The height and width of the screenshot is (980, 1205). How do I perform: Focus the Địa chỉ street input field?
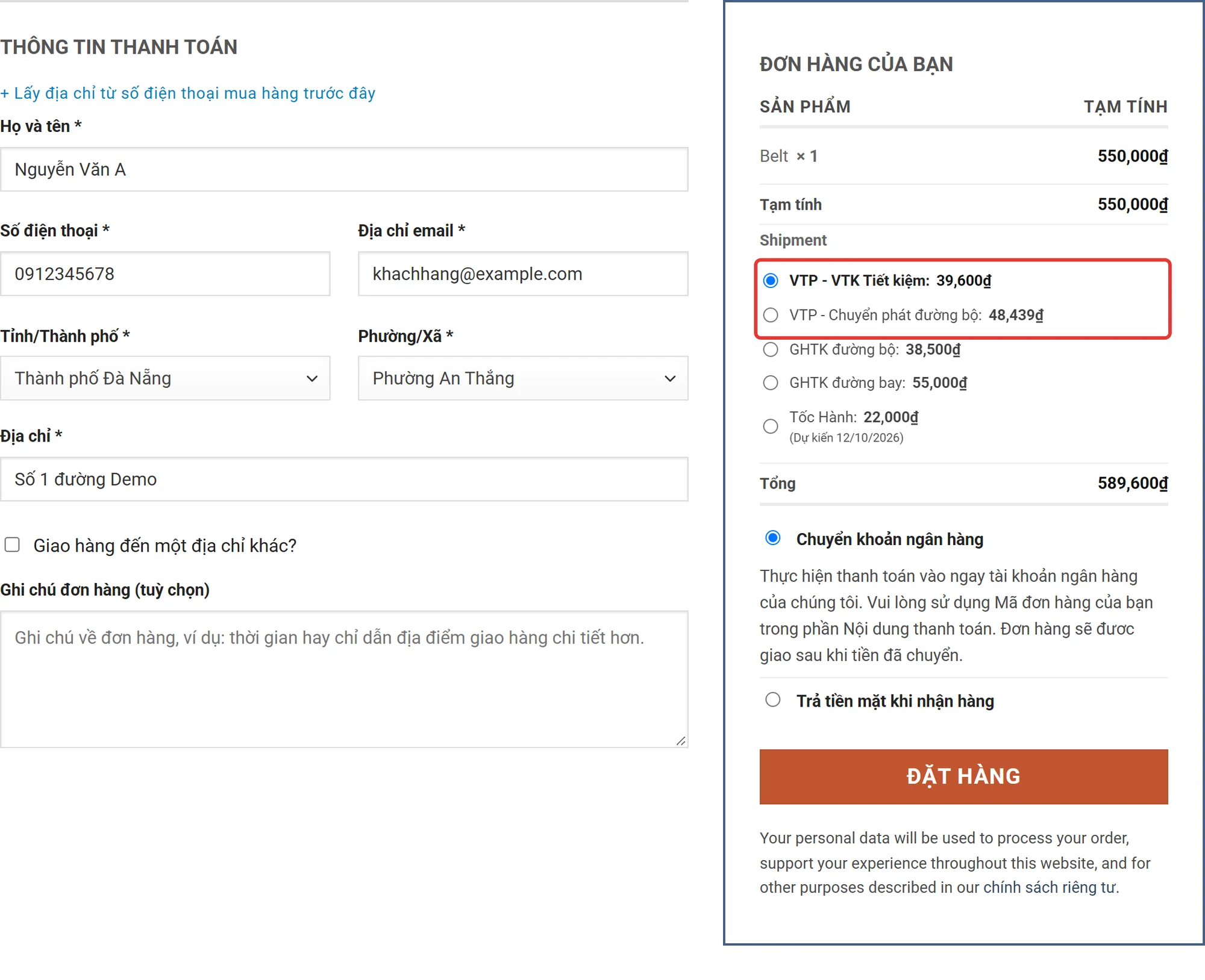click(344, 479)
